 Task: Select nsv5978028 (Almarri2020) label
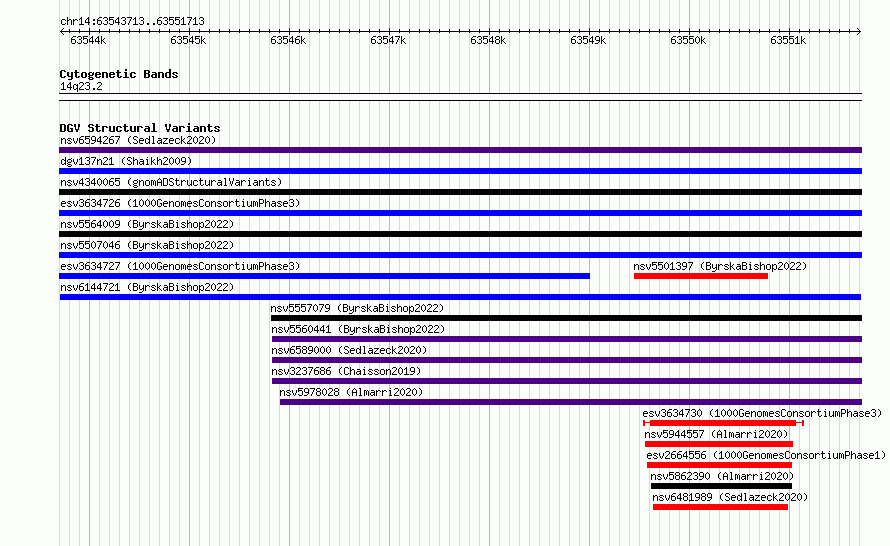pyautogui.click(x=351, y=392)
